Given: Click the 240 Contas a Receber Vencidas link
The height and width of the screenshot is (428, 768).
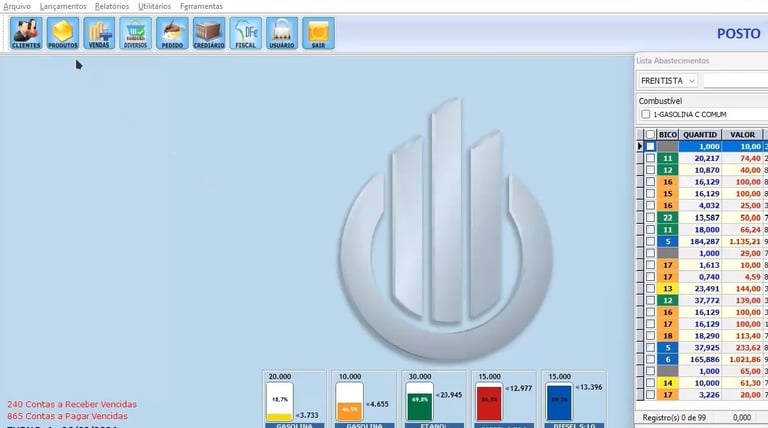Looking at the screenshot, I should pos(72,404).
